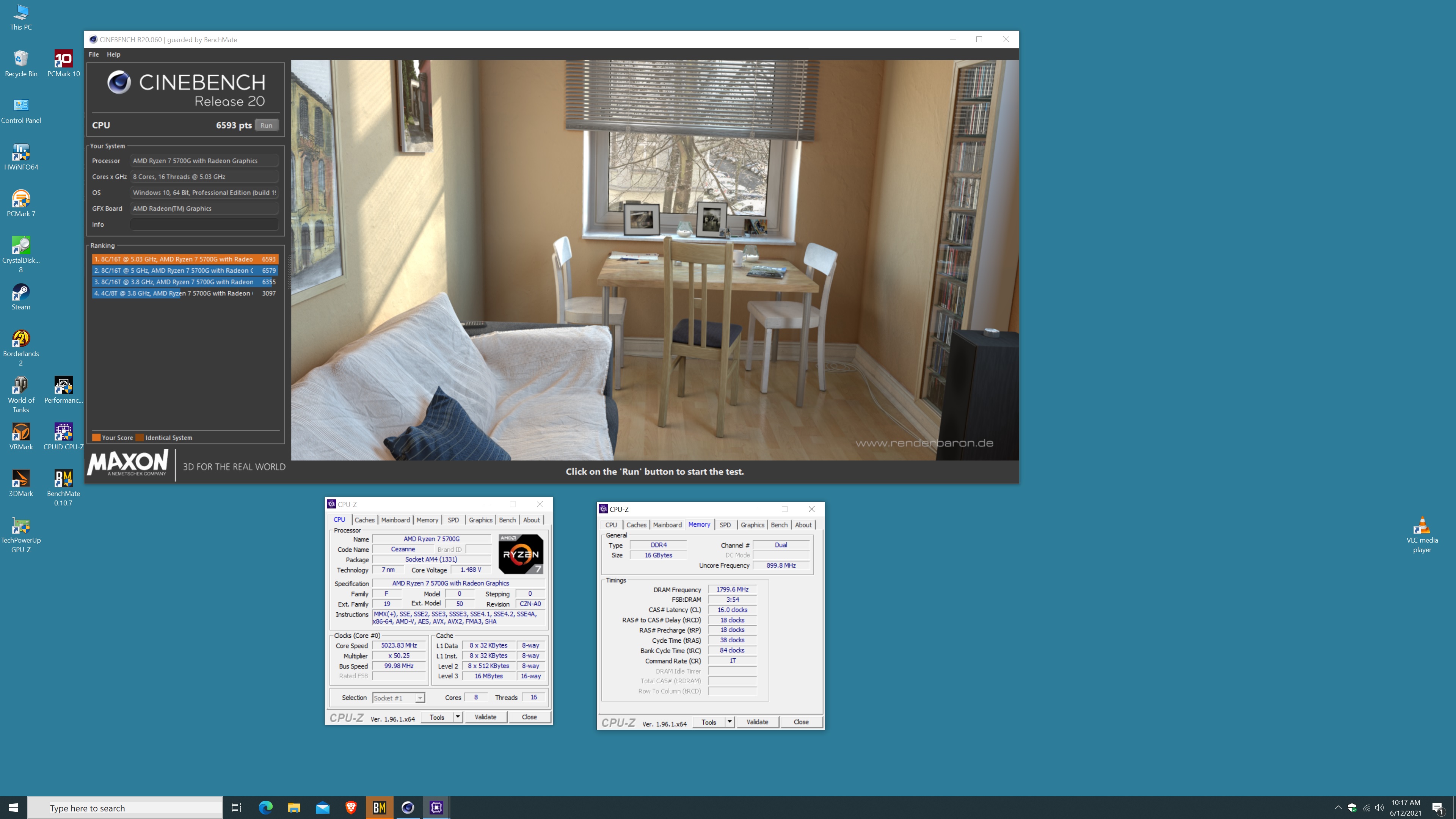Switch to Mainboard tab in left CPU-Z window
This screenshot has width=1456, height=819.
click(x=395, y=520)
